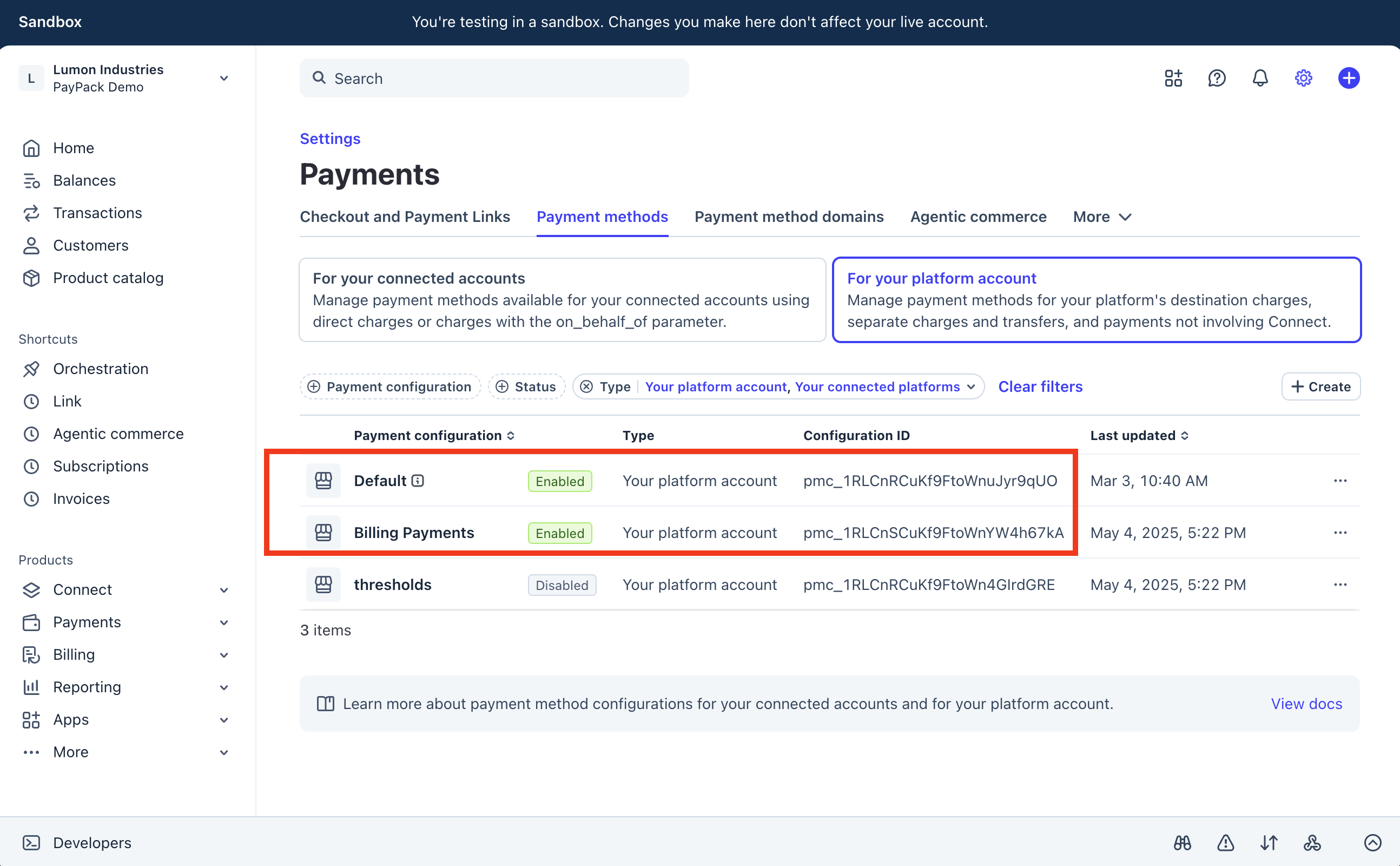Open the More tabs dropdown
This screenshot has width=1400, height=866.
click(x=1102, y=216)
